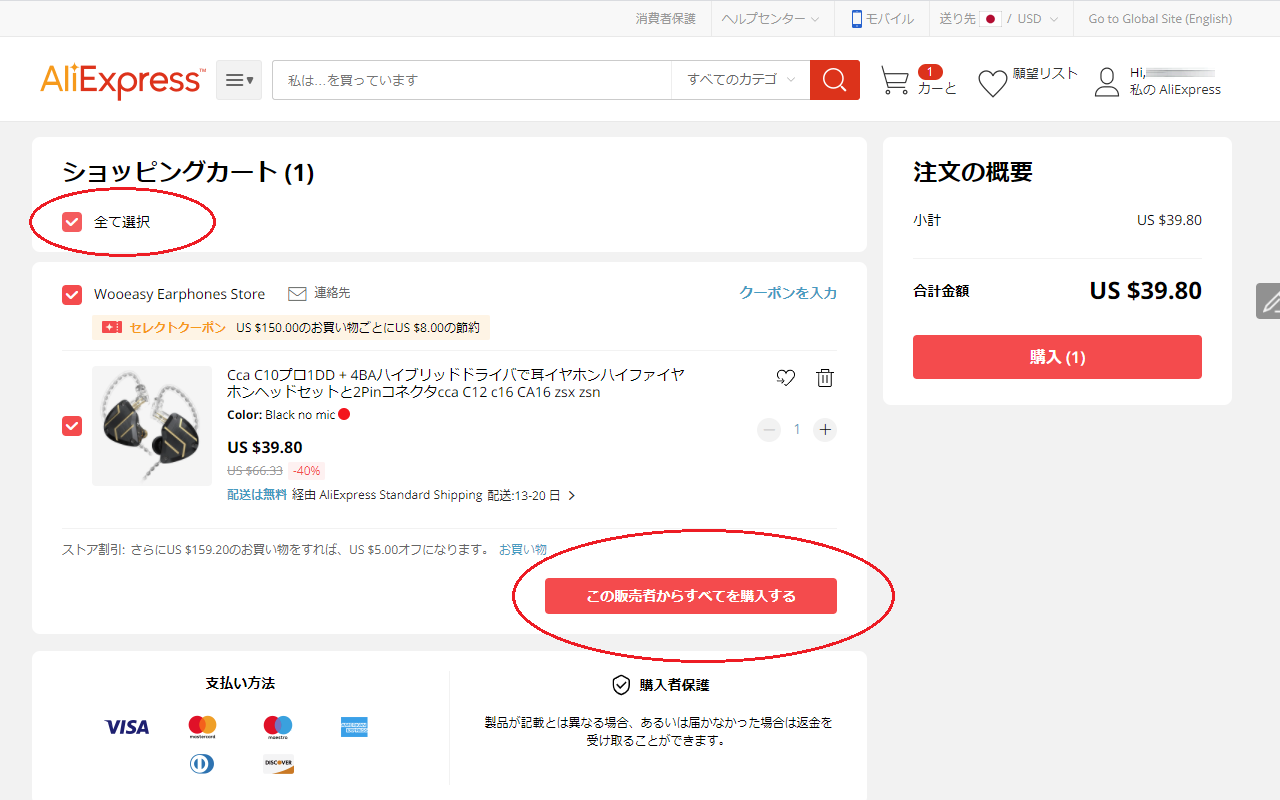The image size is (1280, 800).
Task: Increase item quantity with plus button
Action: [x=825, y=430]
